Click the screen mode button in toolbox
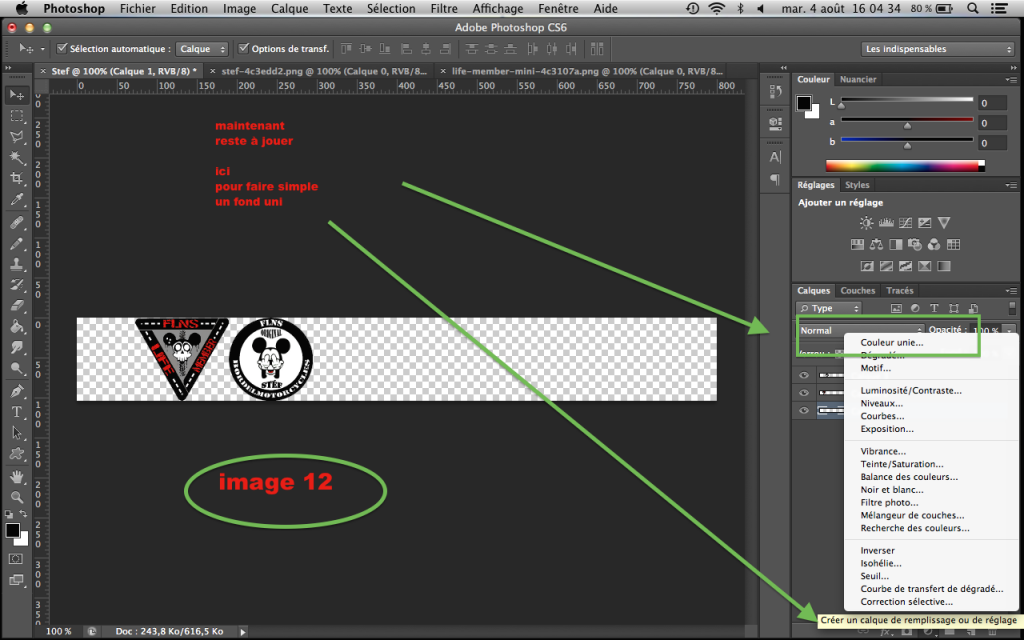Image resolution: width=1024 pixels, height=640 pixels. pyautogui.click(x=16, y=580)
